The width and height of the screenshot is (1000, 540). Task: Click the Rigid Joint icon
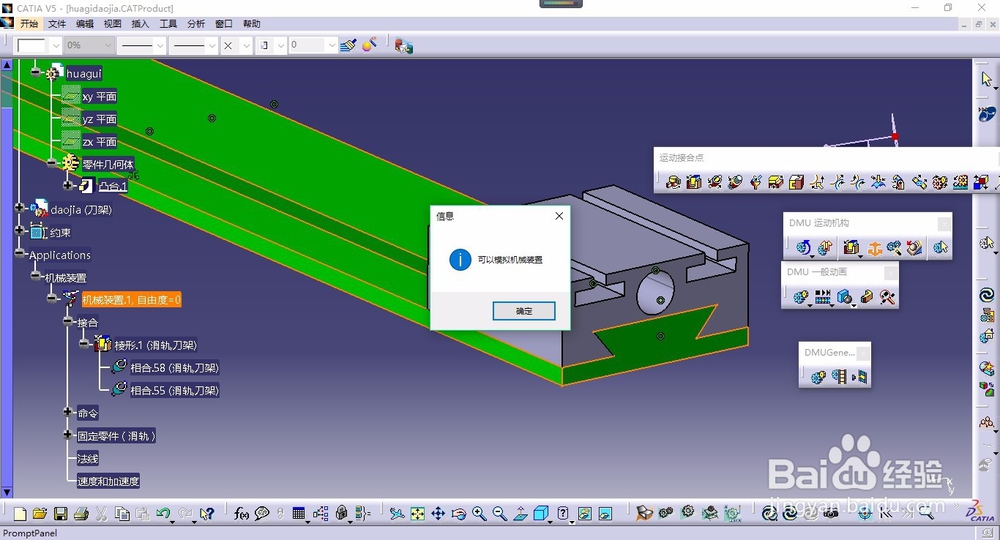[796, 183]
